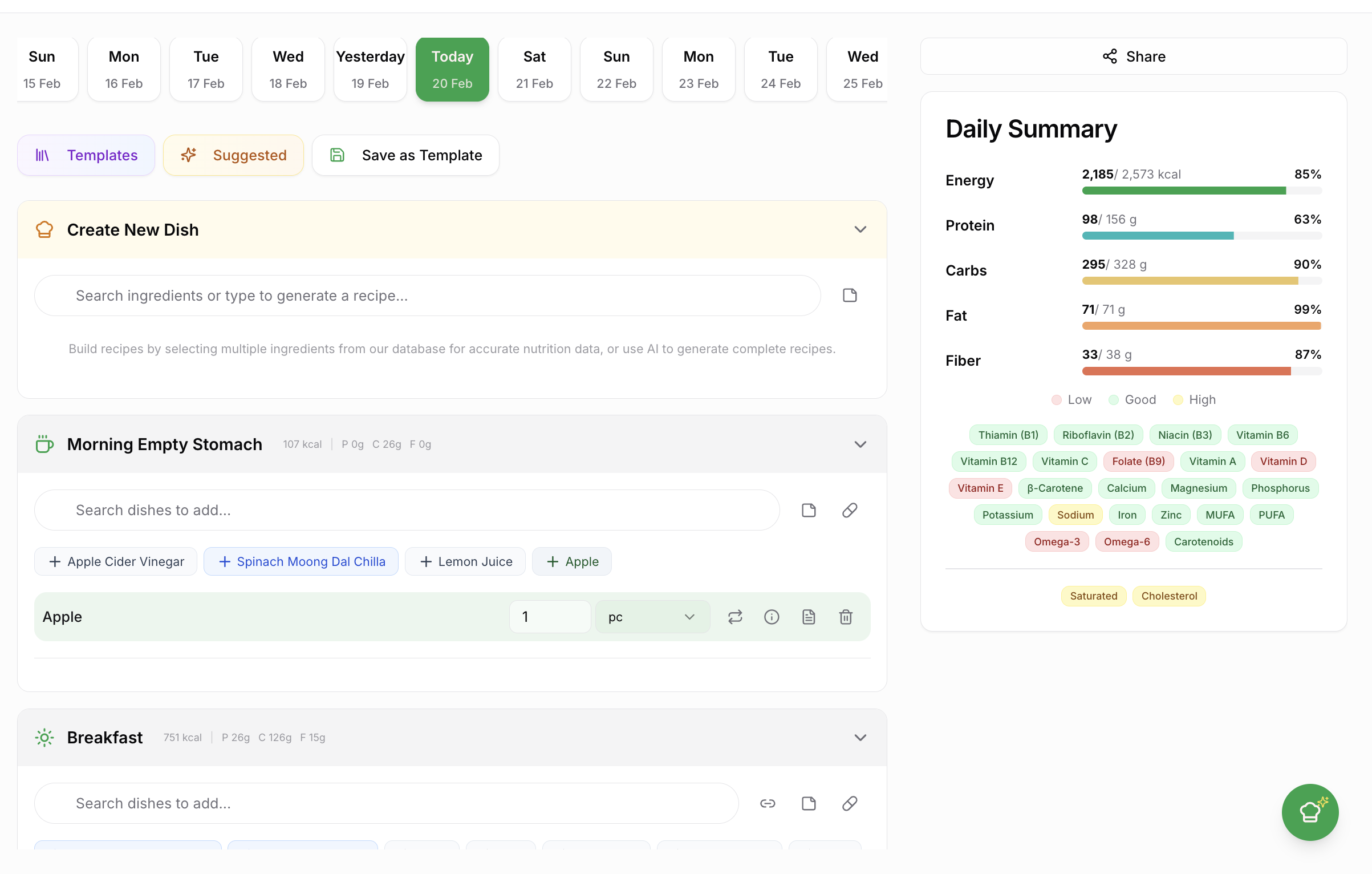Collapse the Create New Dish panel

click(860, 229)
